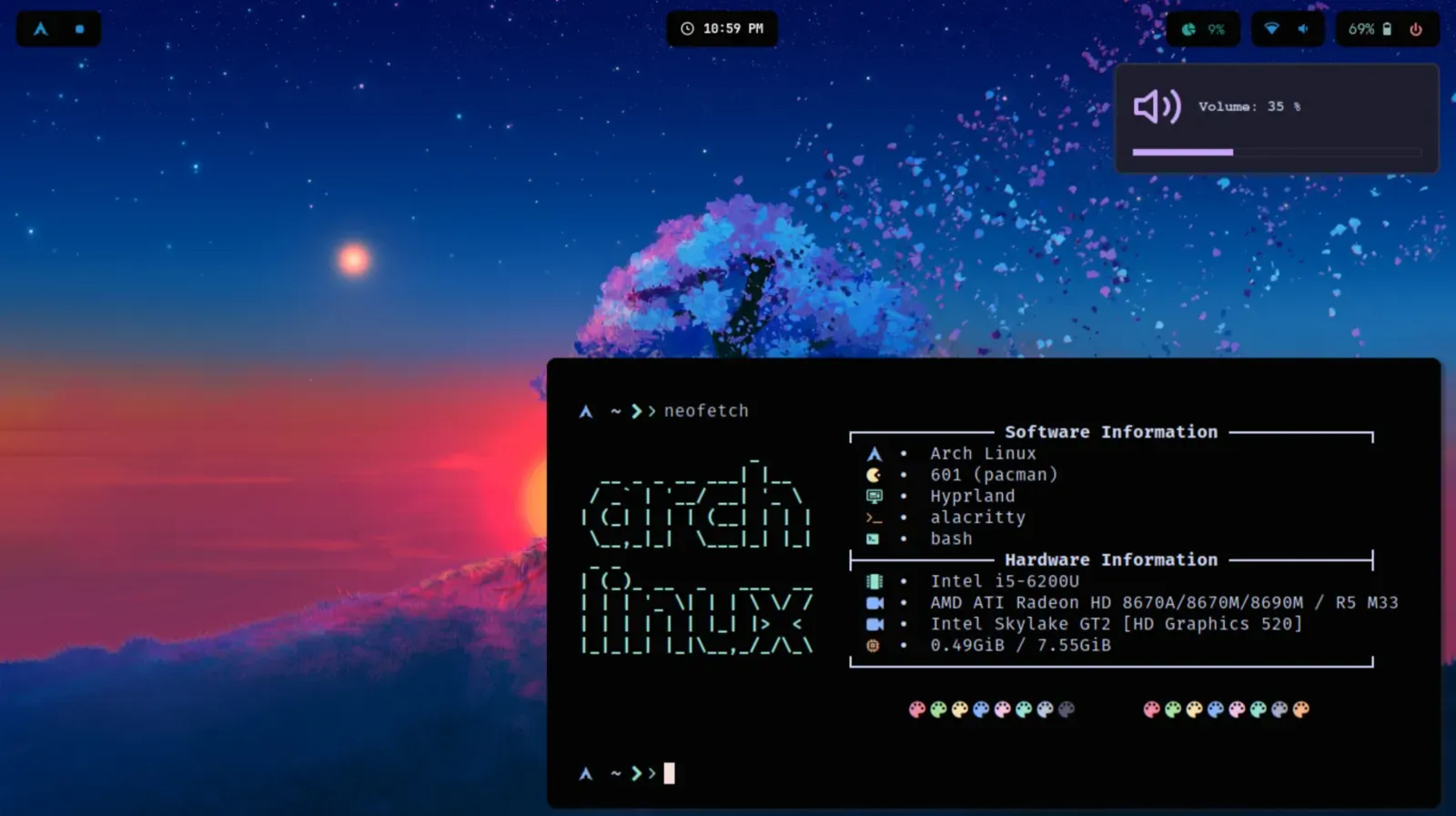Open the Wi-Fi network indicator
1456x816 pixels.
[1271, 29]
